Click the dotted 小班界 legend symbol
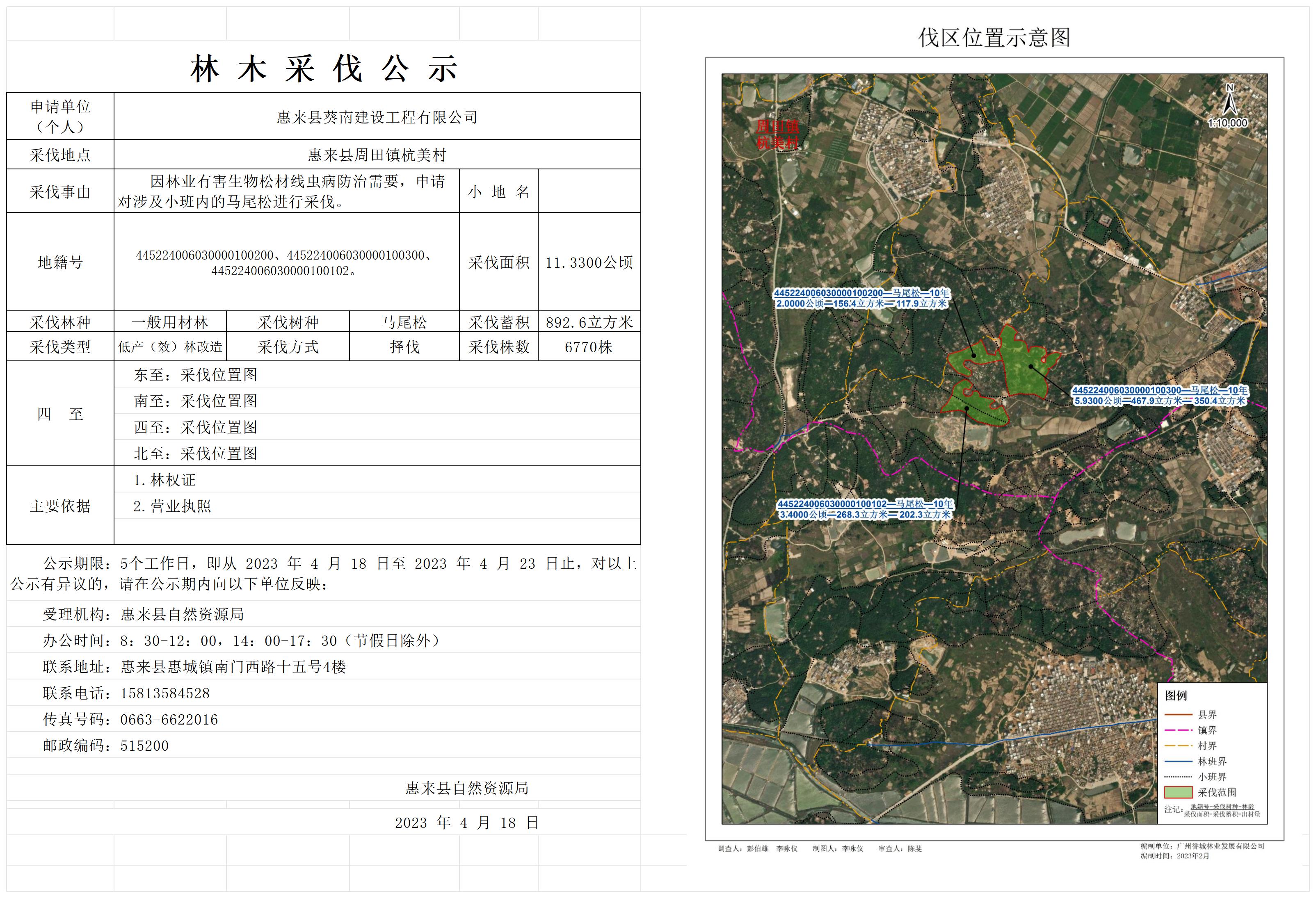Screen dimensions: 1316x898 (x=1179, y=777)
